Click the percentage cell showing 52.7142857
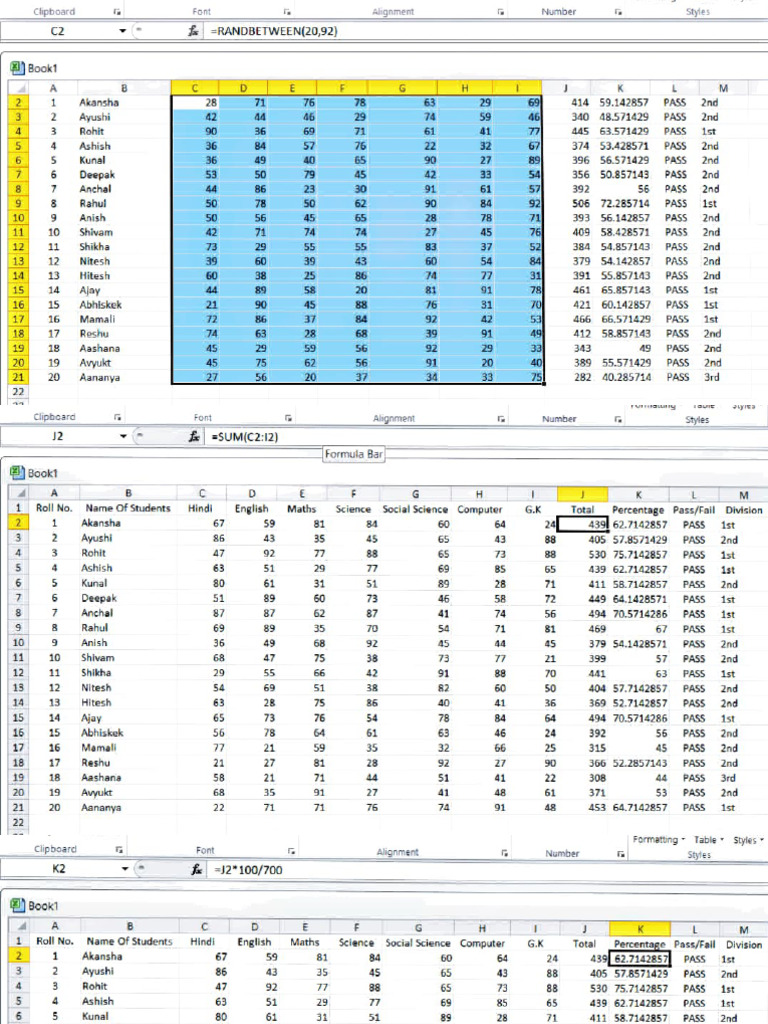The image size is (768, 1024). click(639, 703)
